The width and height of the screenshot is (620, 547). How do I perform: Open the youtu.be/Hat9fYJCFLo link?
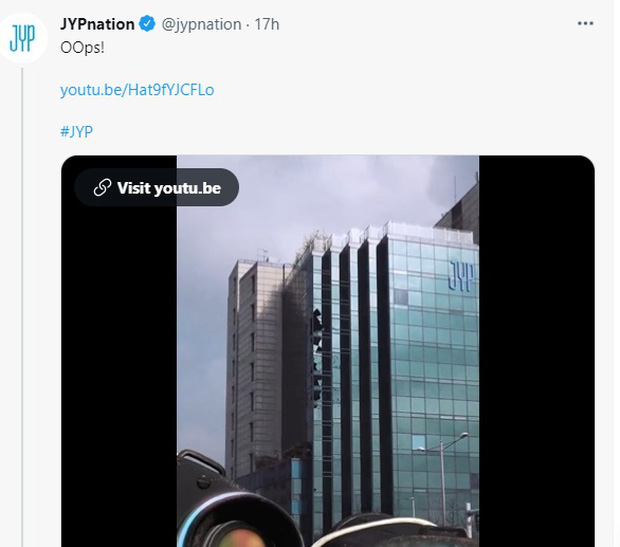137,90
